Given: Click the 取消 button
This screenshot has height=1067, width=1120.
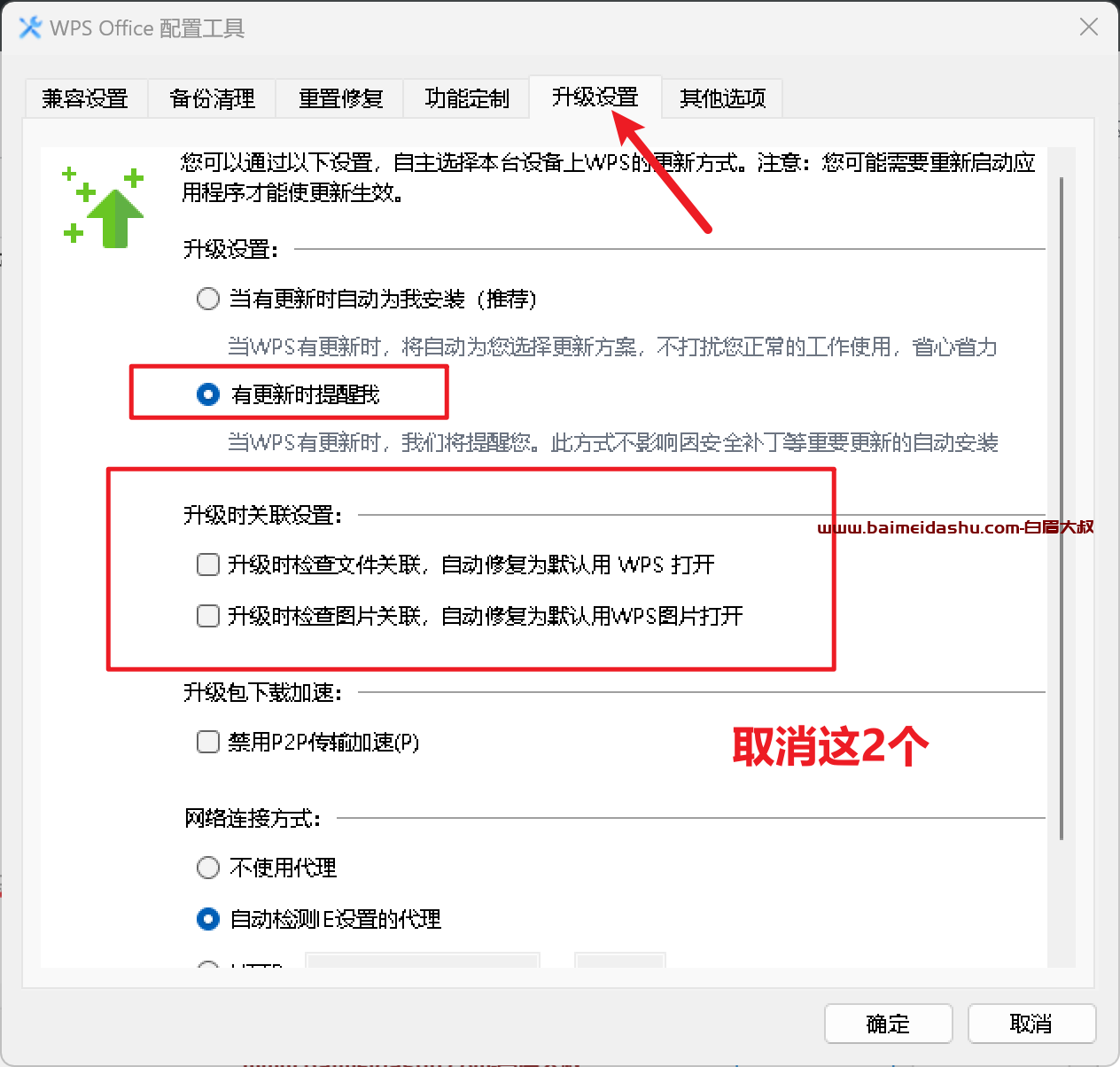Looking at the screenshot, I should point(1031,1024).
